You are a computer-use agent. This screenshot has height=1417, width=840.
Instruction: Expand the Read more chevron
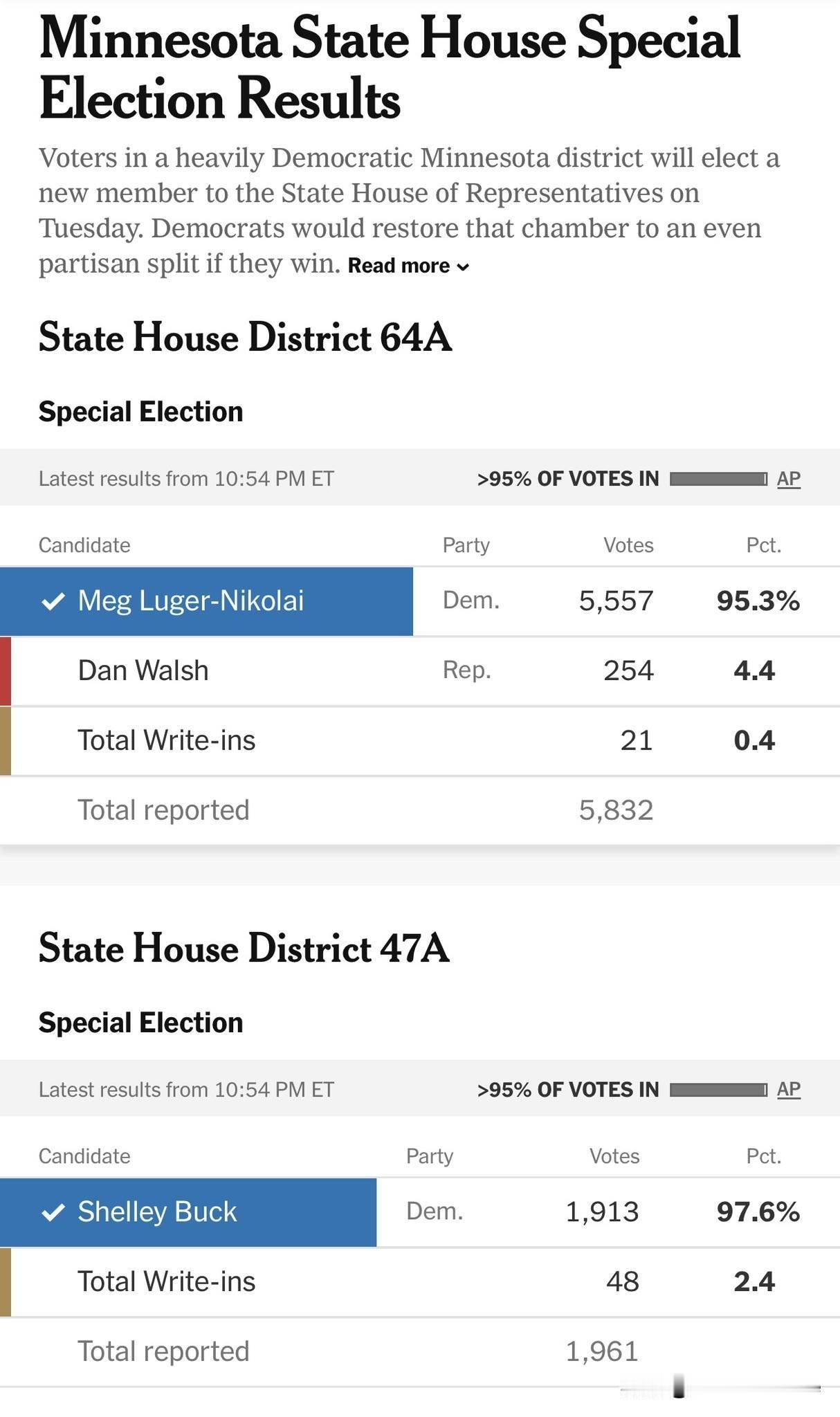464,267
